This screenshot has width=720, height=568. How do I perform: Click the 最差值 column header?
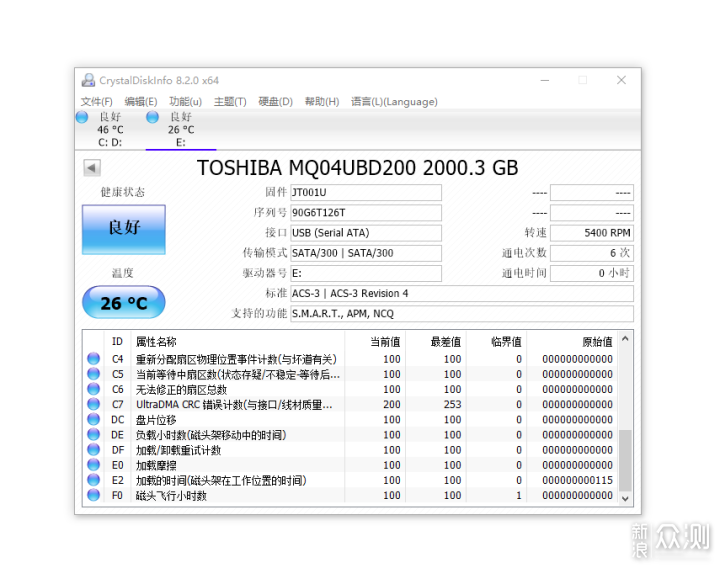pos(436,342)
